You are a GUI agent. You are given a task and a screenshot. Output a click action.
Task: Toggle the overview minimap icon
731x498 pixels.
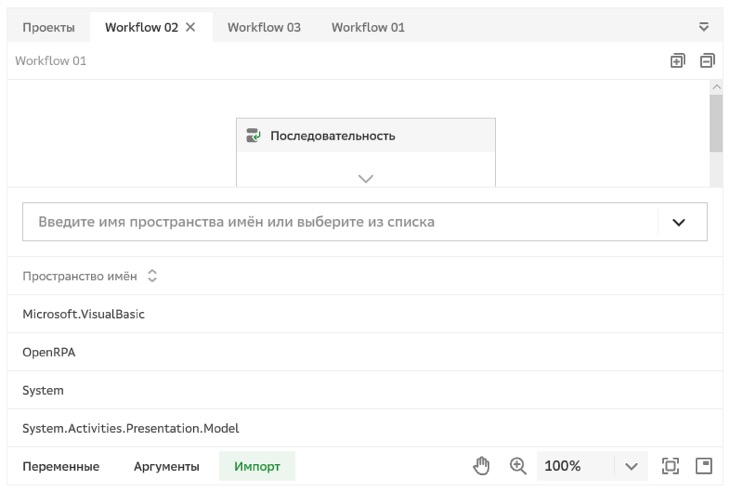coord(704,466)
